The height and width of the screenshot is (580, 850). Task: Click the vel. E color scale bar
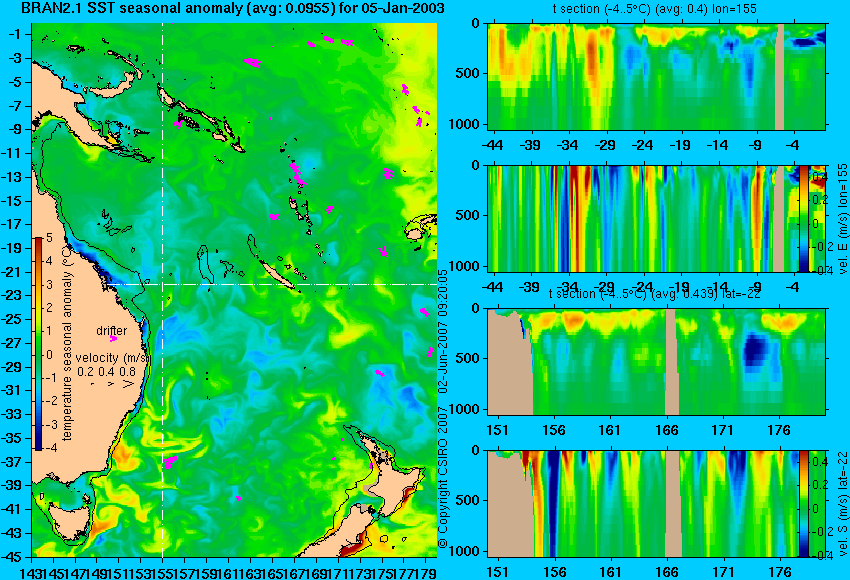[804, 218]
